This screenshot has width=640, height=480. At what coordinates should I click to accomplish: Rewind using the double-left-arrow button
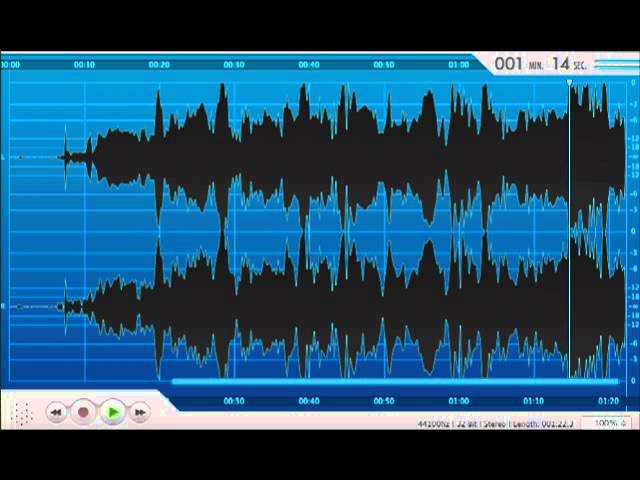coord(56,413)
